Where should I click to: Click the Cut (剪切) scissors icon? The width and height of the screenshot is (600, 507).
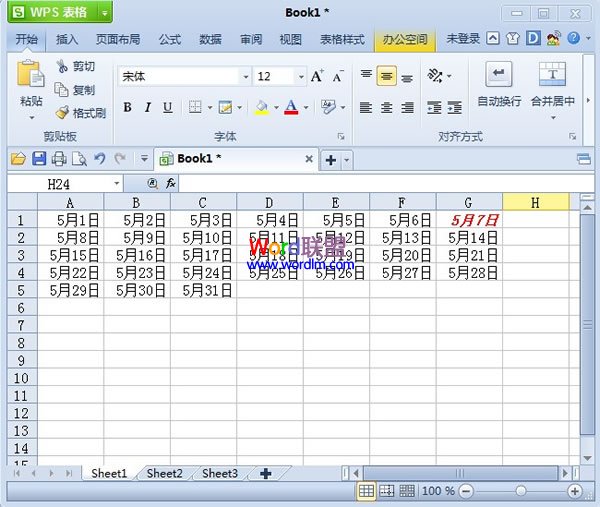point(63,66)
